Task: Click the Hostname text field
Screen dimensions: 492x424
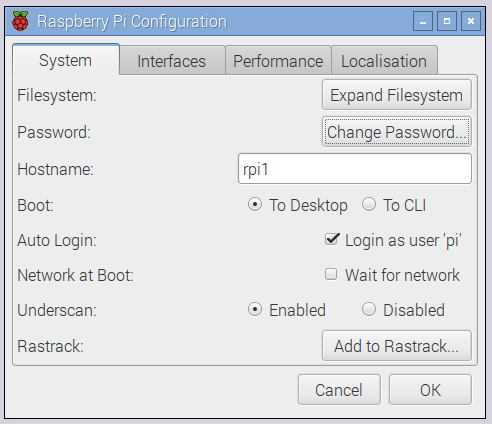Action: click(x=355, y=169)
